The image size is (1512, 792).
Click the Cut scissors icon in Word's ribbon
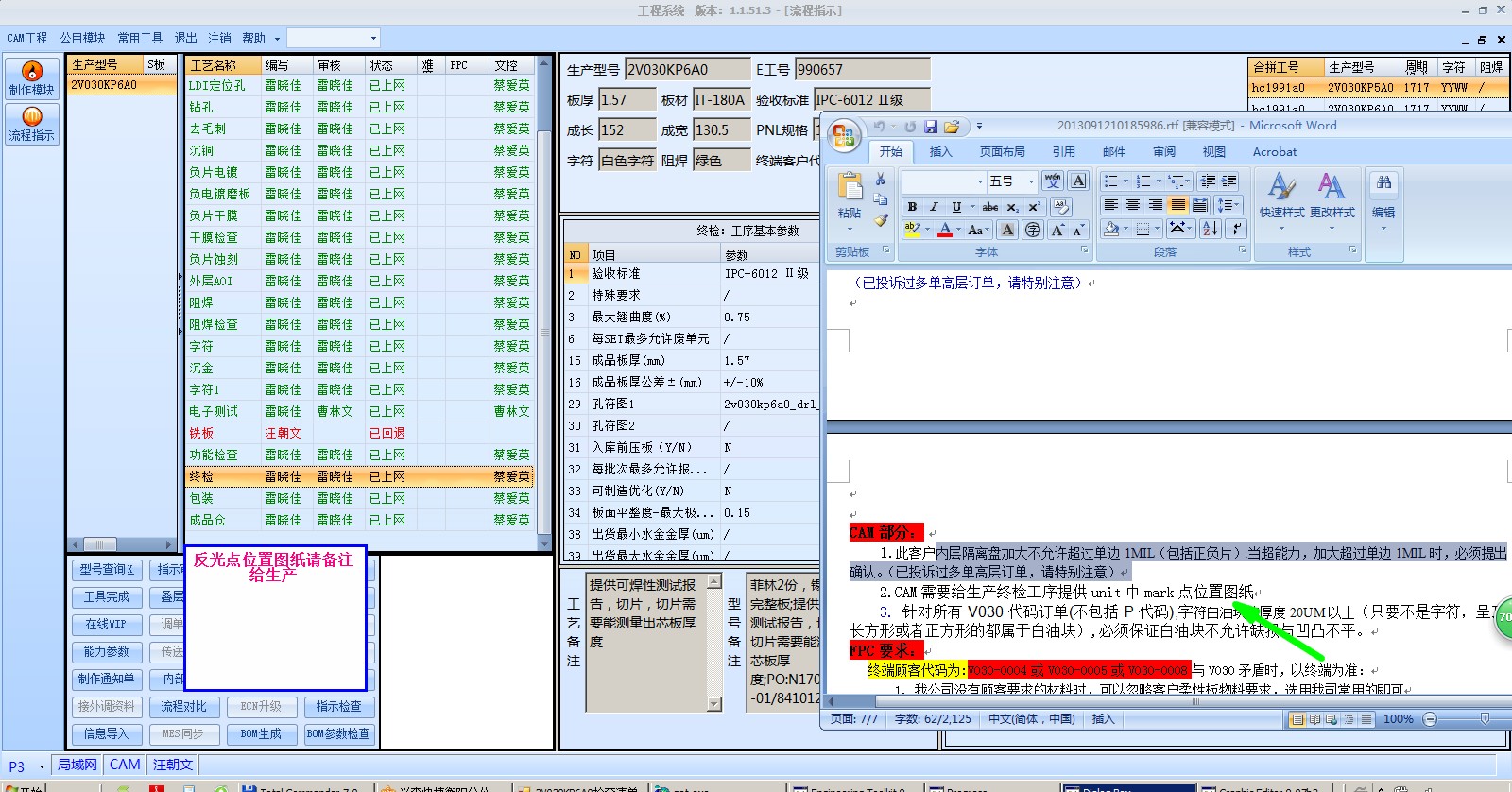click(880, 179)
